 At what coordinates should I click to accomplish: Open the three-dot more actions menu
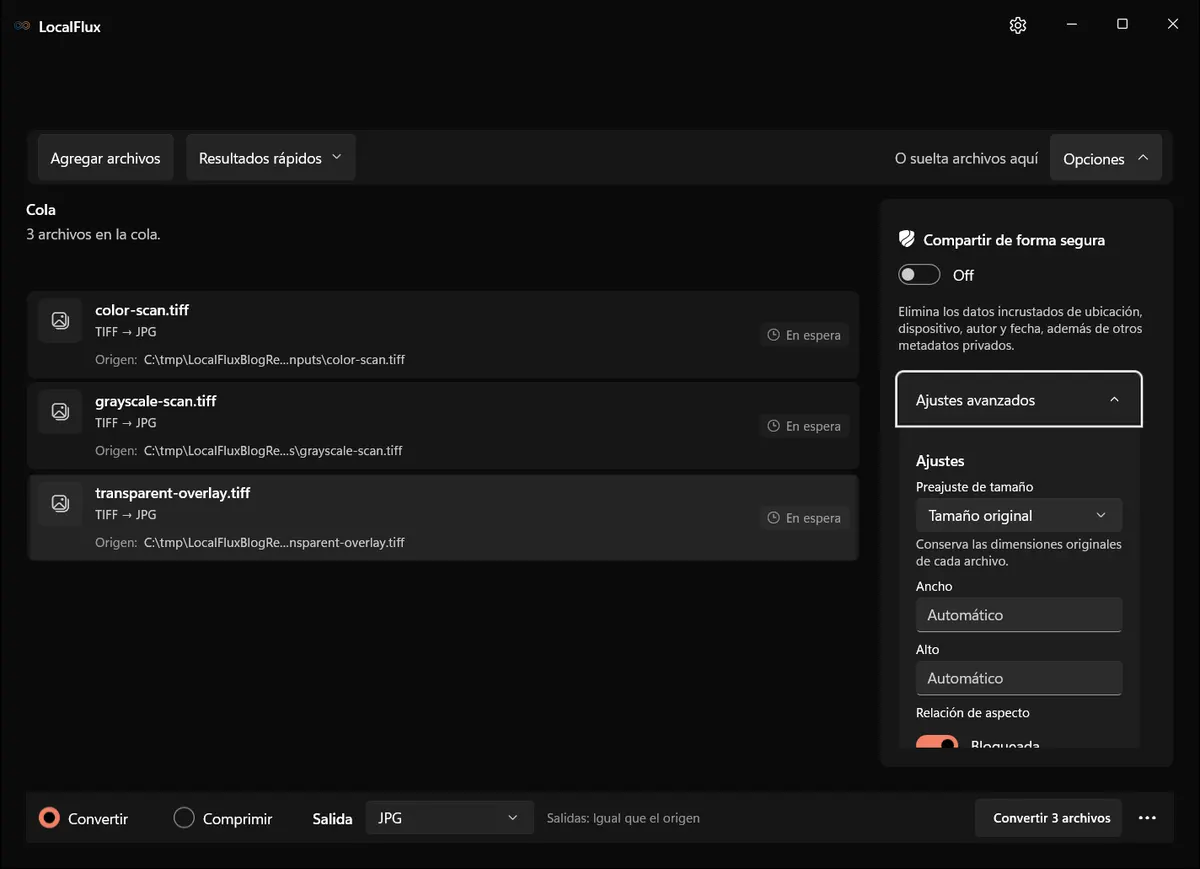tap(1147, 818)
